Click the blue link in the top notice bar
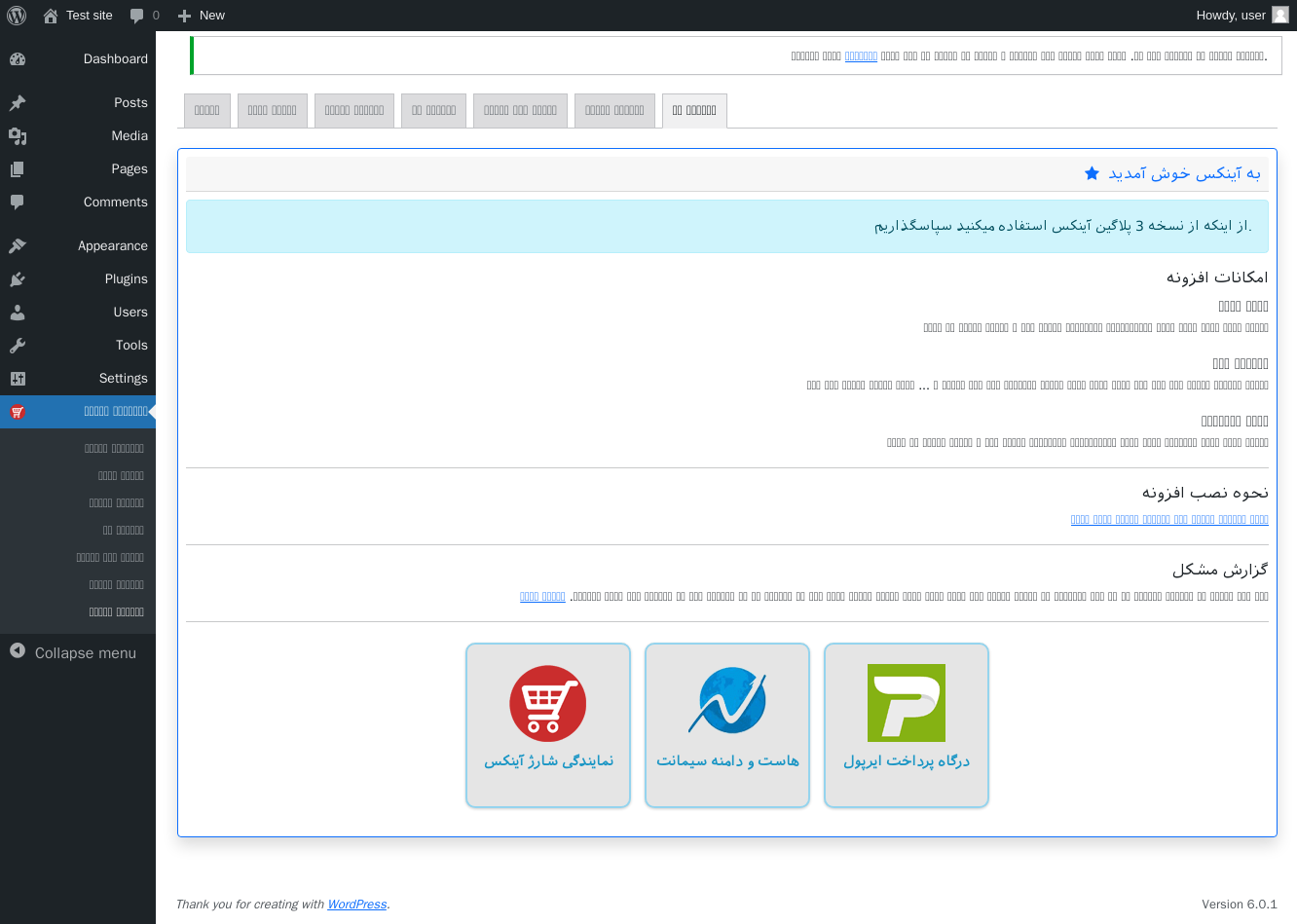Screen dimensions: 1297x924 pos(861,56)
